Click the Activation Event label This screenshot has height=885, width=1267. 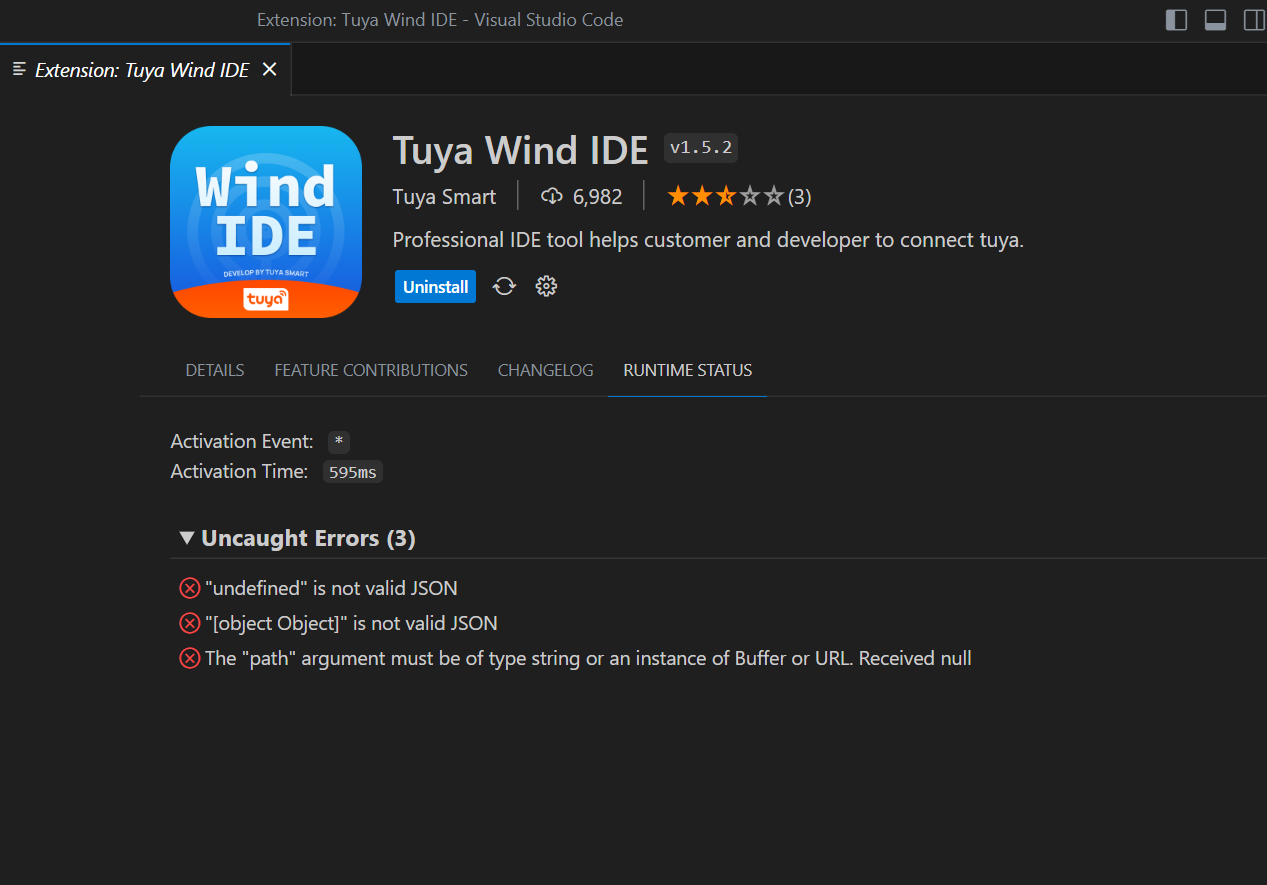[242, 442]
